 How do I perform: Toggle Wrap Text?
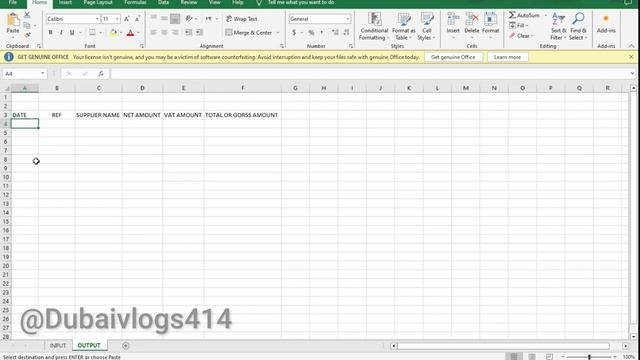(x=242, y=19)
